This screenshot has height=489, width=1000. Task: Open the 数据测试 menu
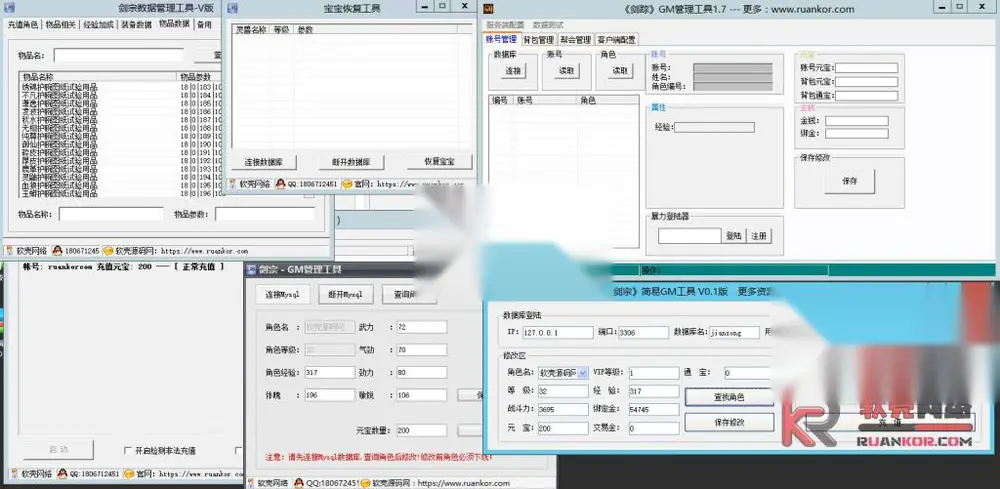[548, 25]
